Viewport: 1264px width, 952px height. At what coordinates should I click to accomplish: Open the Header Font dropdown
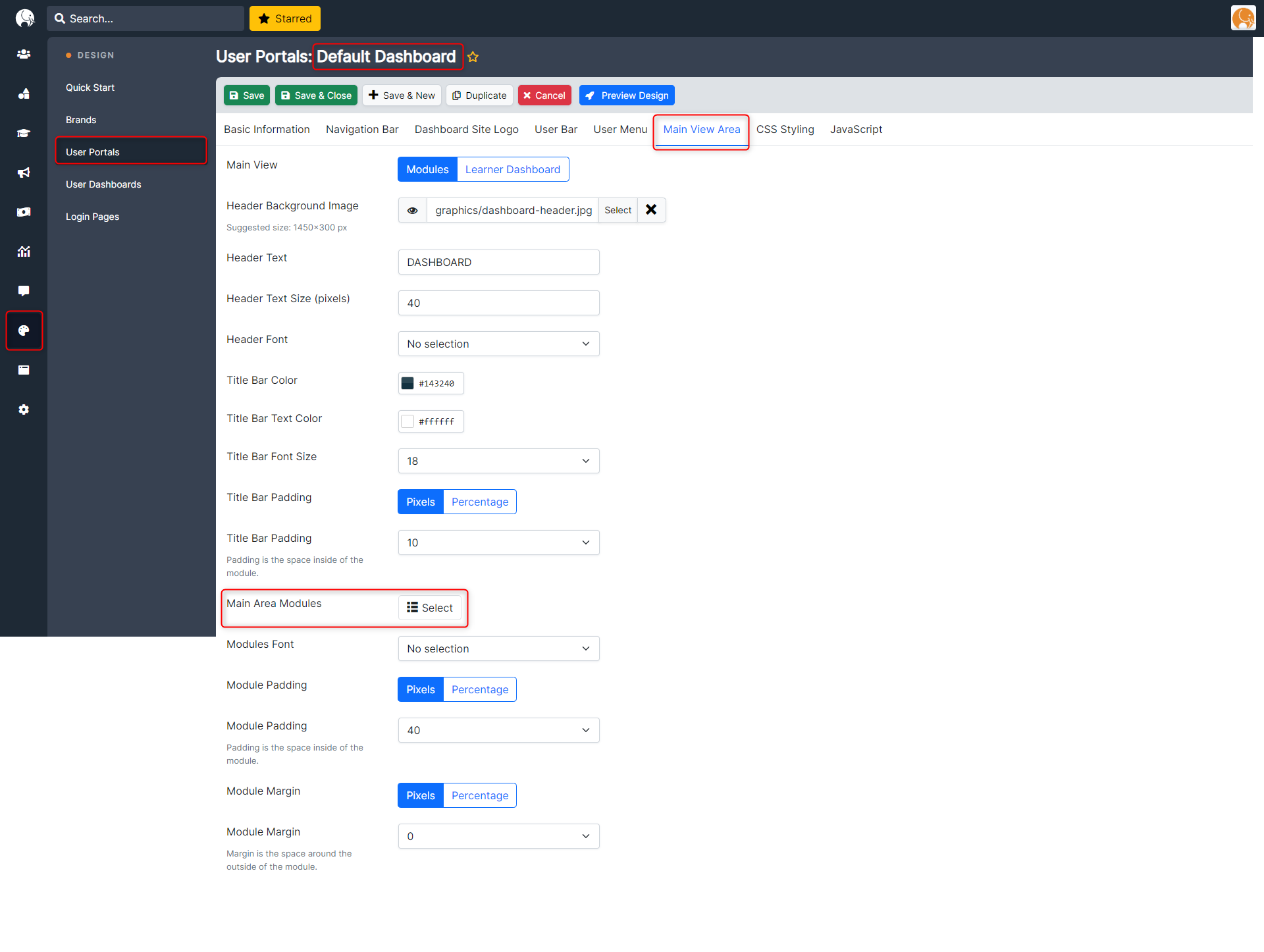(498, 344)
